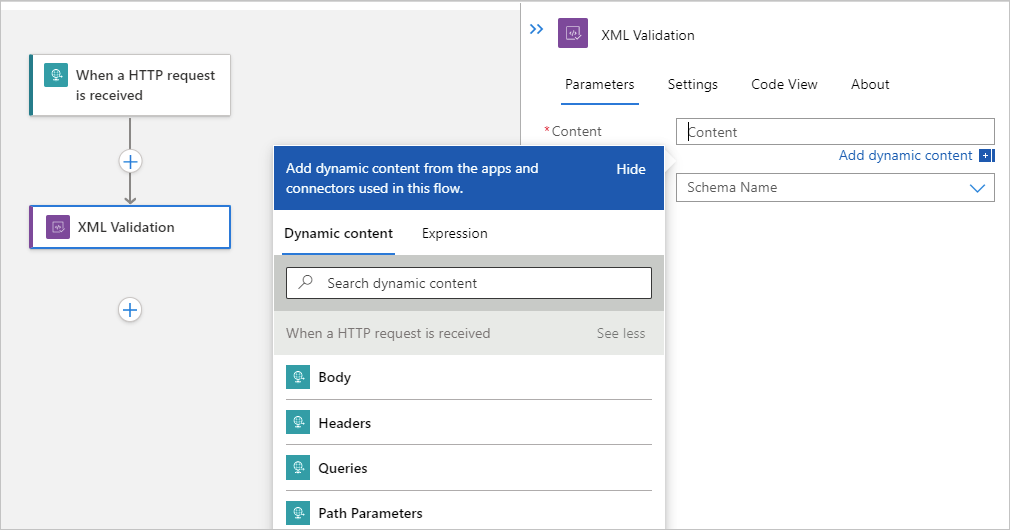
Task: Click the Add dynamic content link
Action: click(905, 155)
